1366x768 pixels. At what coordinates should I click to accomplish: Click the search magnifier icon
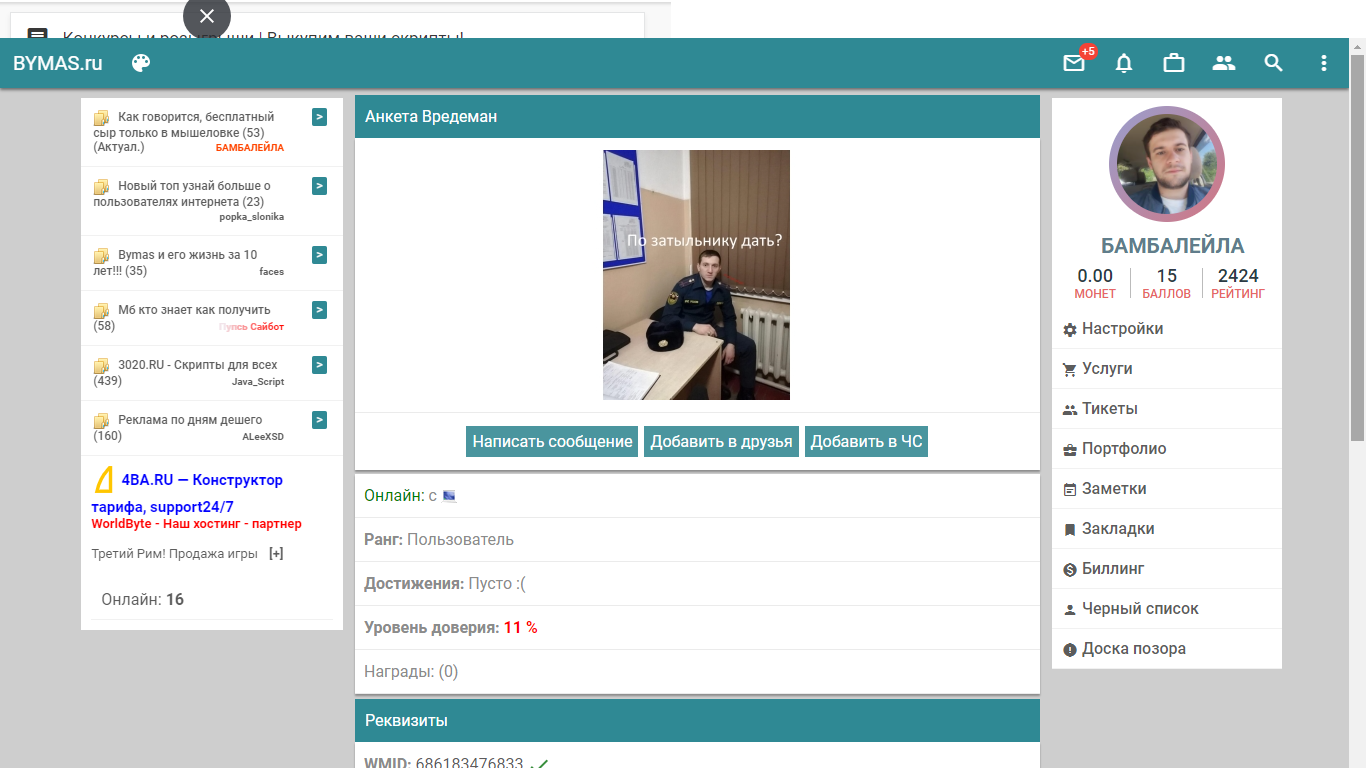pyautogui.click(x=1274, y=63)
